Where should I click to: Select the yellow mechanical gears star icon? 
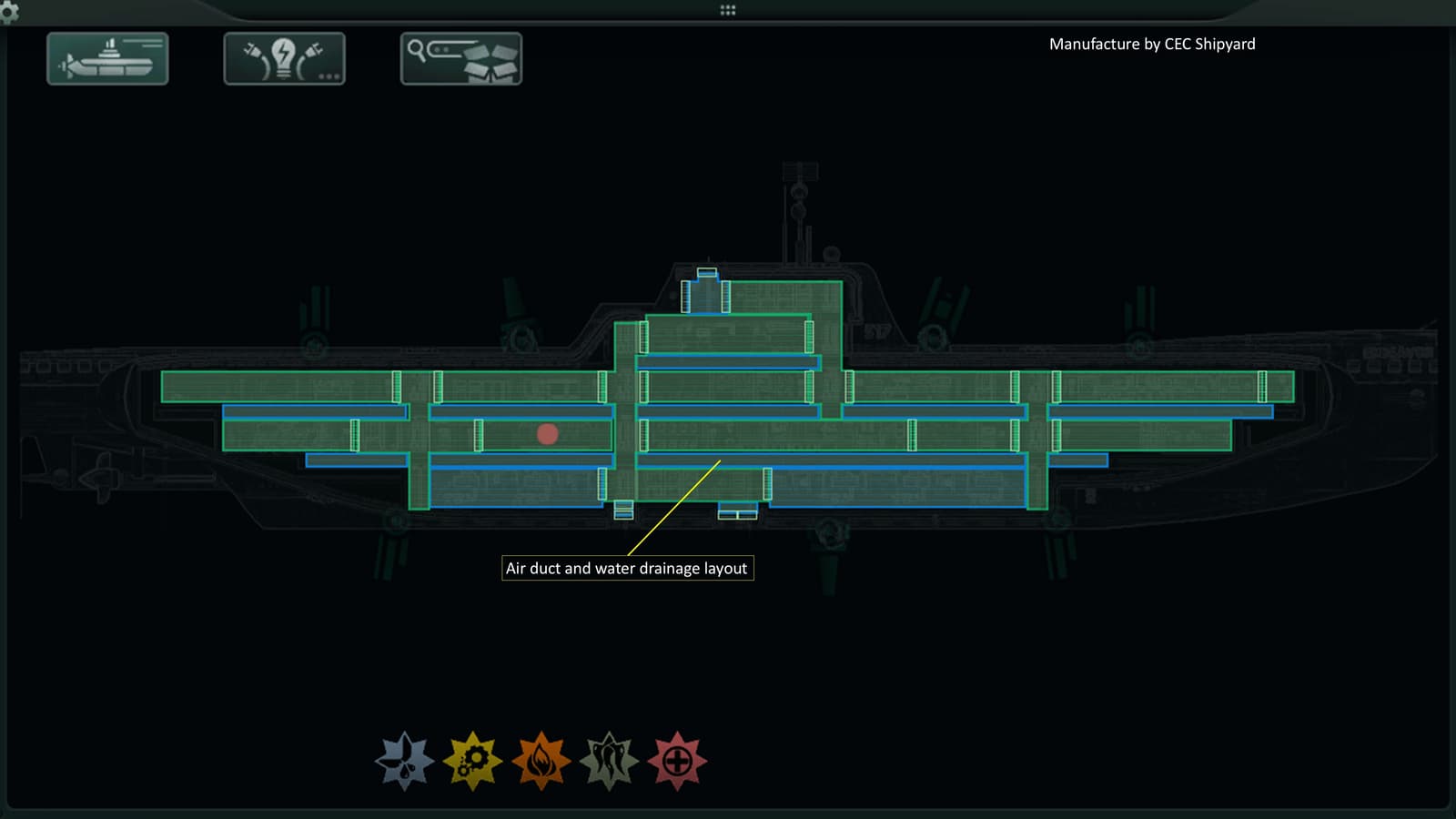point(472,761)
